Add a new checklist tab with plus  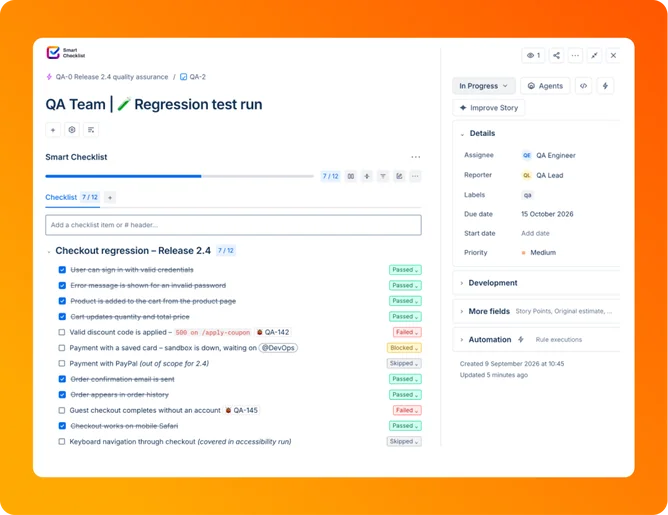(110, 198)
